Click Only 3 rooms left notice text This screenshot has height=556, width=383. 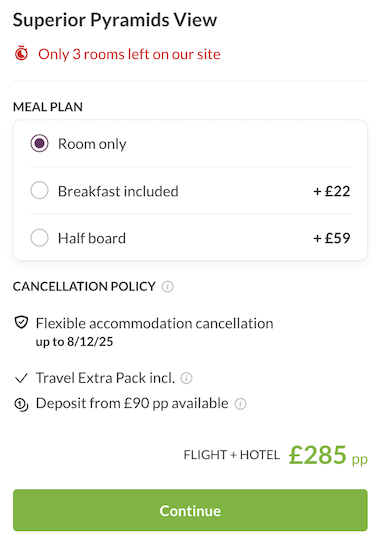129,54
